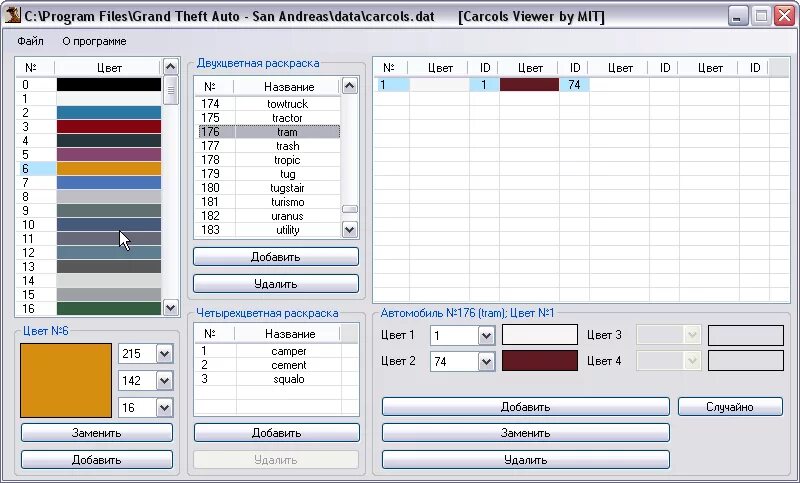Screen dimensions: 800x483
Task: Open the Файл menu
Action: 30,41
